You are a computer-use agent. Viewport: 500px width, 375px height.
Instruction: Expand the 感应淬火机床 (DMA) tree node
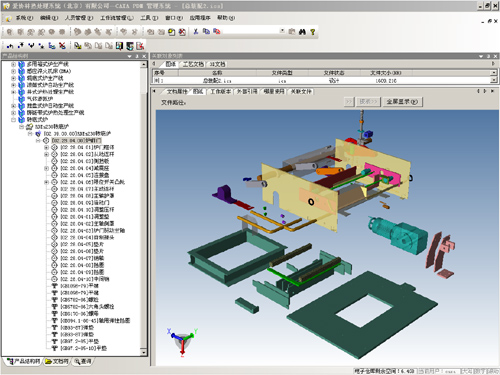(13, 71)
